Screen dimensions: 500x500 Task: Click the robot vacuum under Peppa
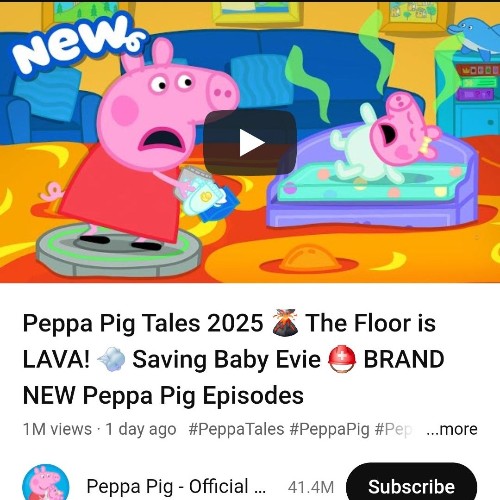click(x=119, y=251)
